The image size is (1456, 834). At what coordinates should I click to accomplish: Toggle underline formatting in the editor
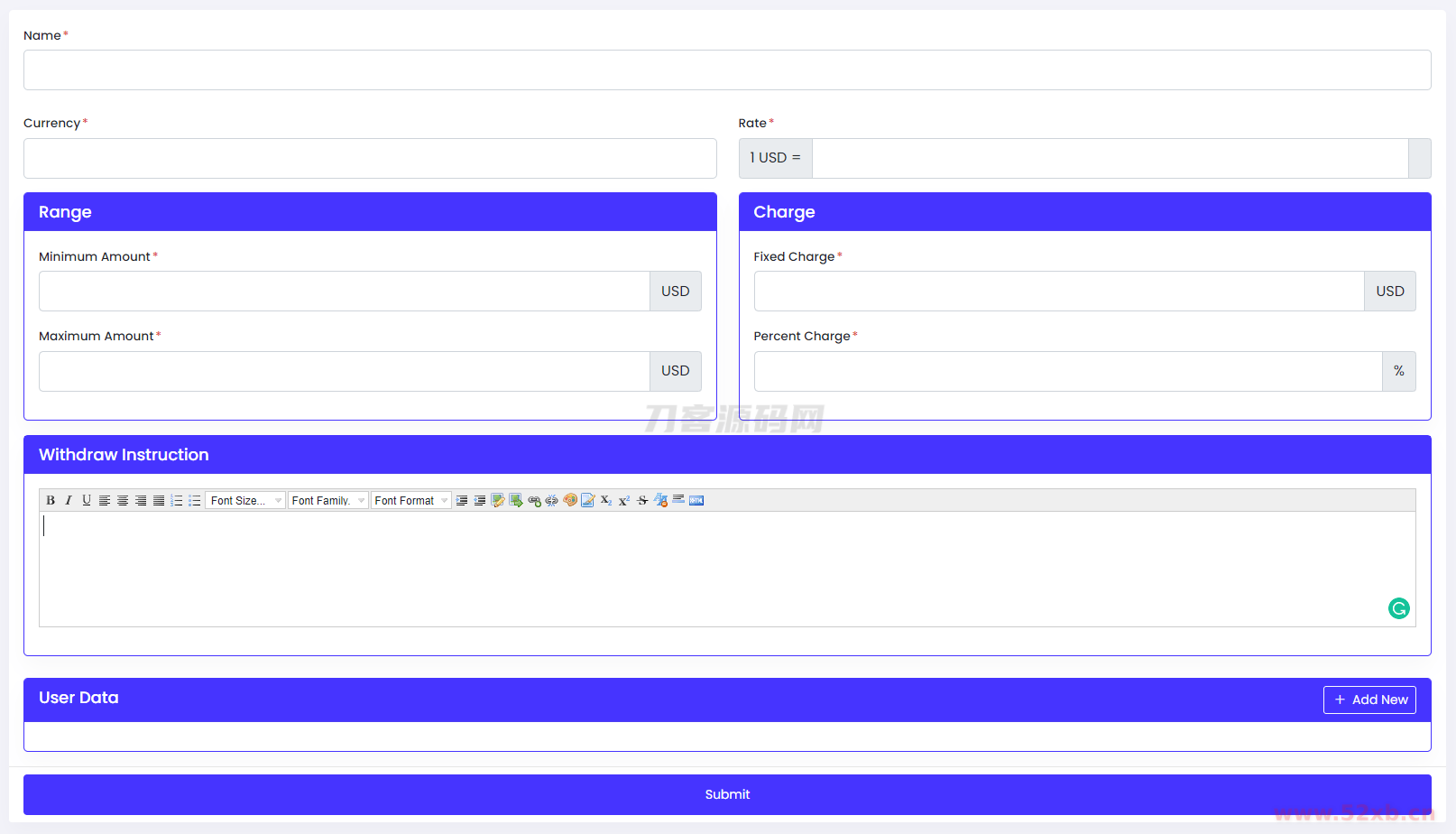(87, 501)
